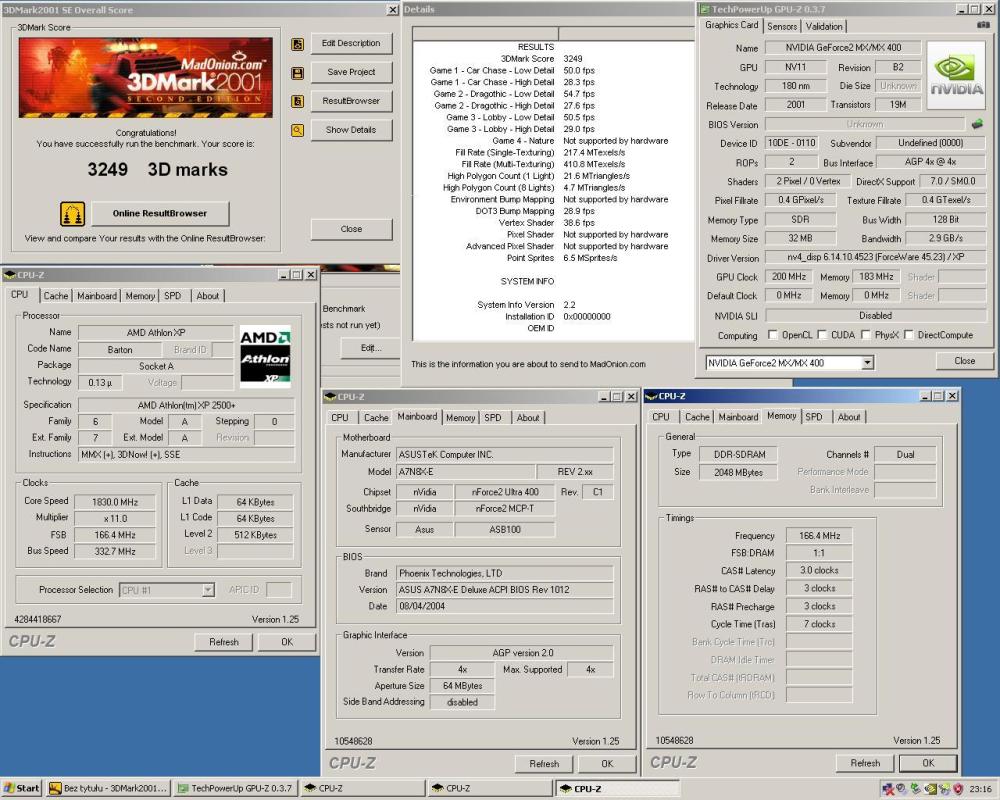This screenshot has height=800, width=1000.
Task: Open the SPD tab in the CPU-Z Memory window
Action: pos(814,417)
